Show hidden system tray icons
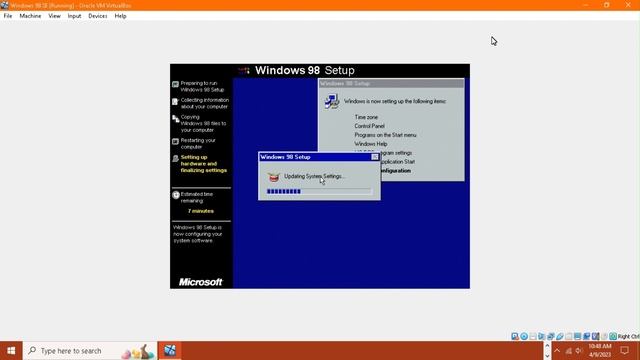This screenshot has height=360, width=640. tap(557, 351)
